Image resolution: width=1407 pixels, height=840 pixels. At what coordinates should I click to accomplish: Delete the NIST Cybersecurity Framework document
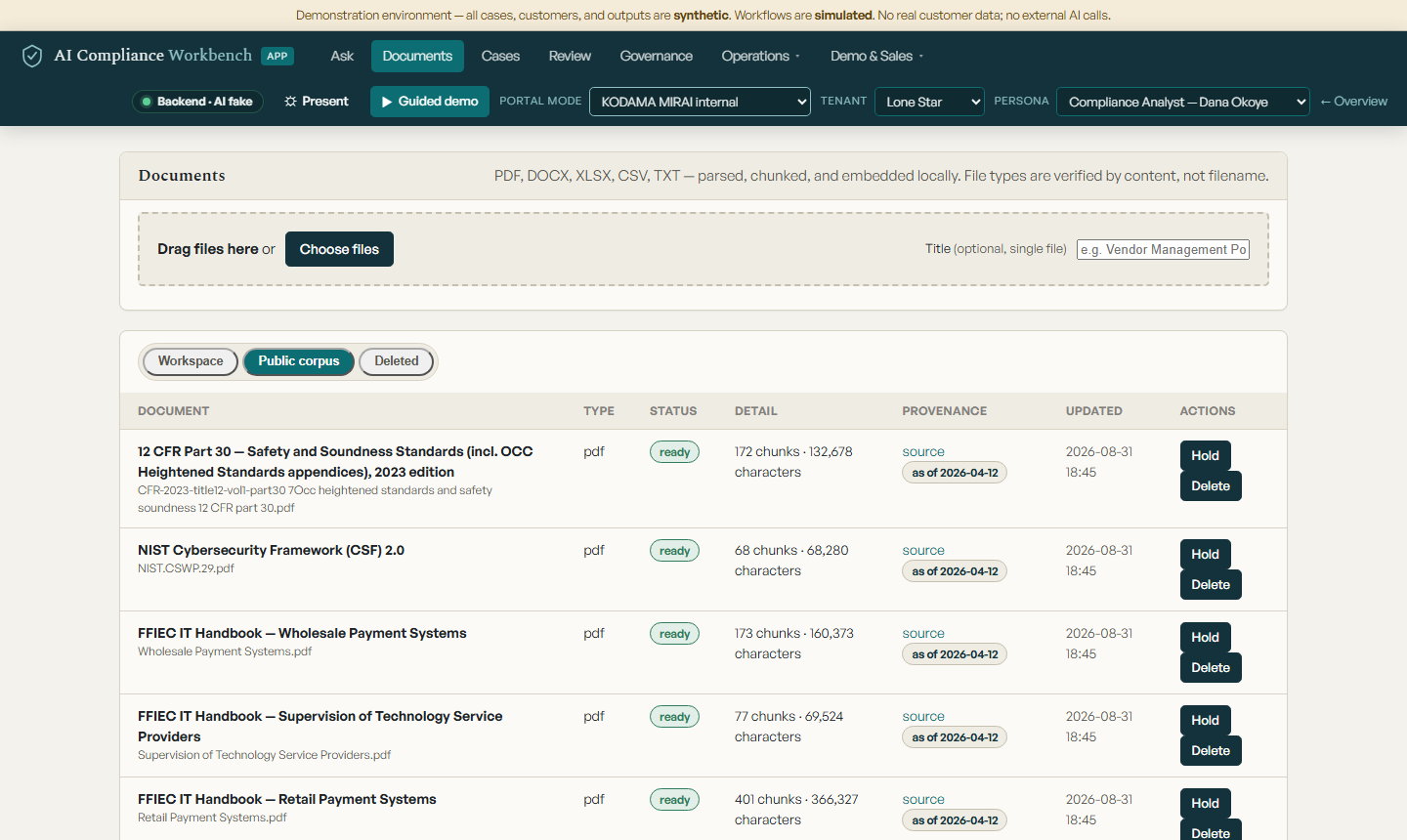(1211, 585)
